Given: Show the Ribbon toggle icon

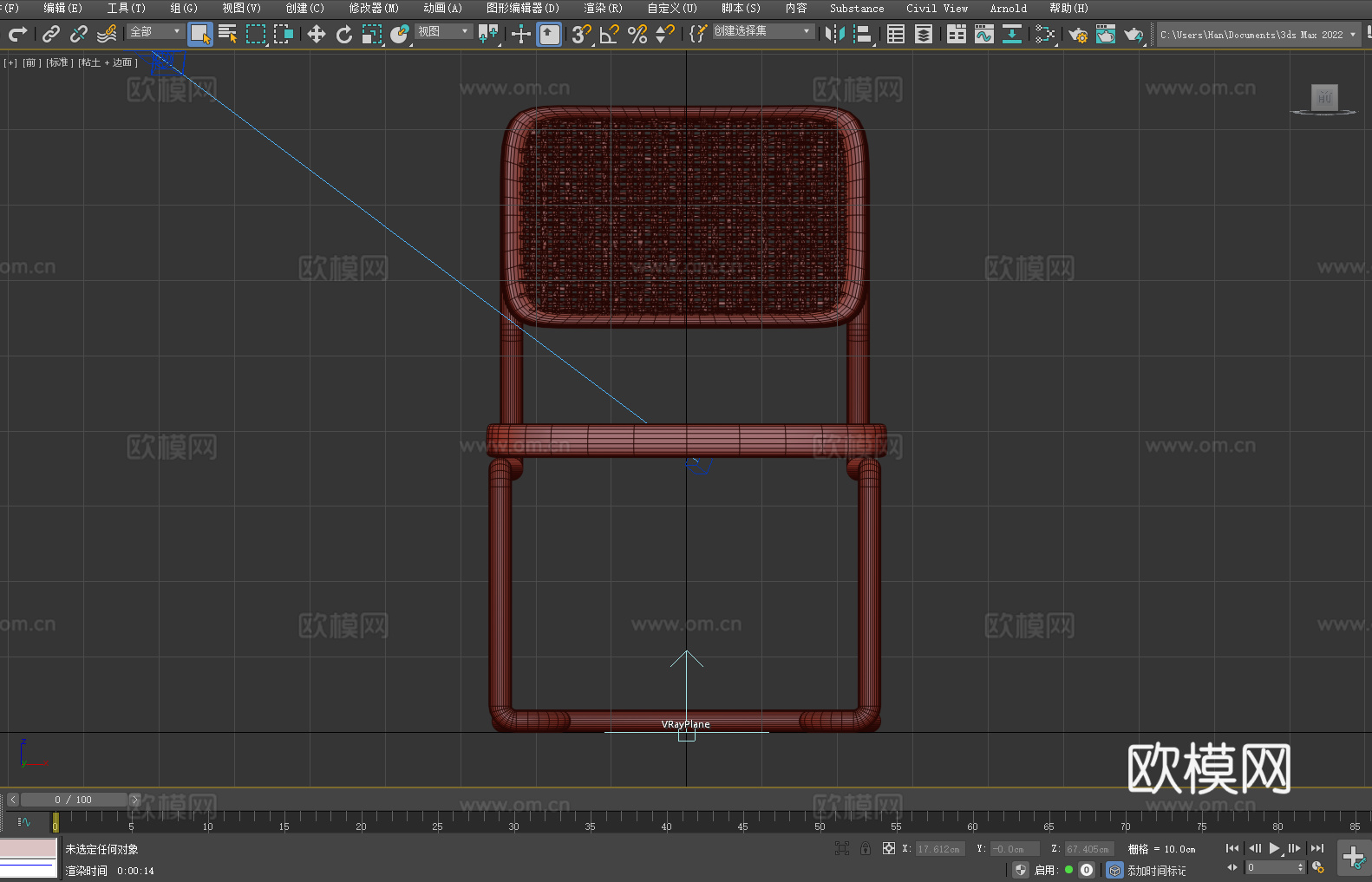Looking at the screenshot, I should tap(957, 34).
